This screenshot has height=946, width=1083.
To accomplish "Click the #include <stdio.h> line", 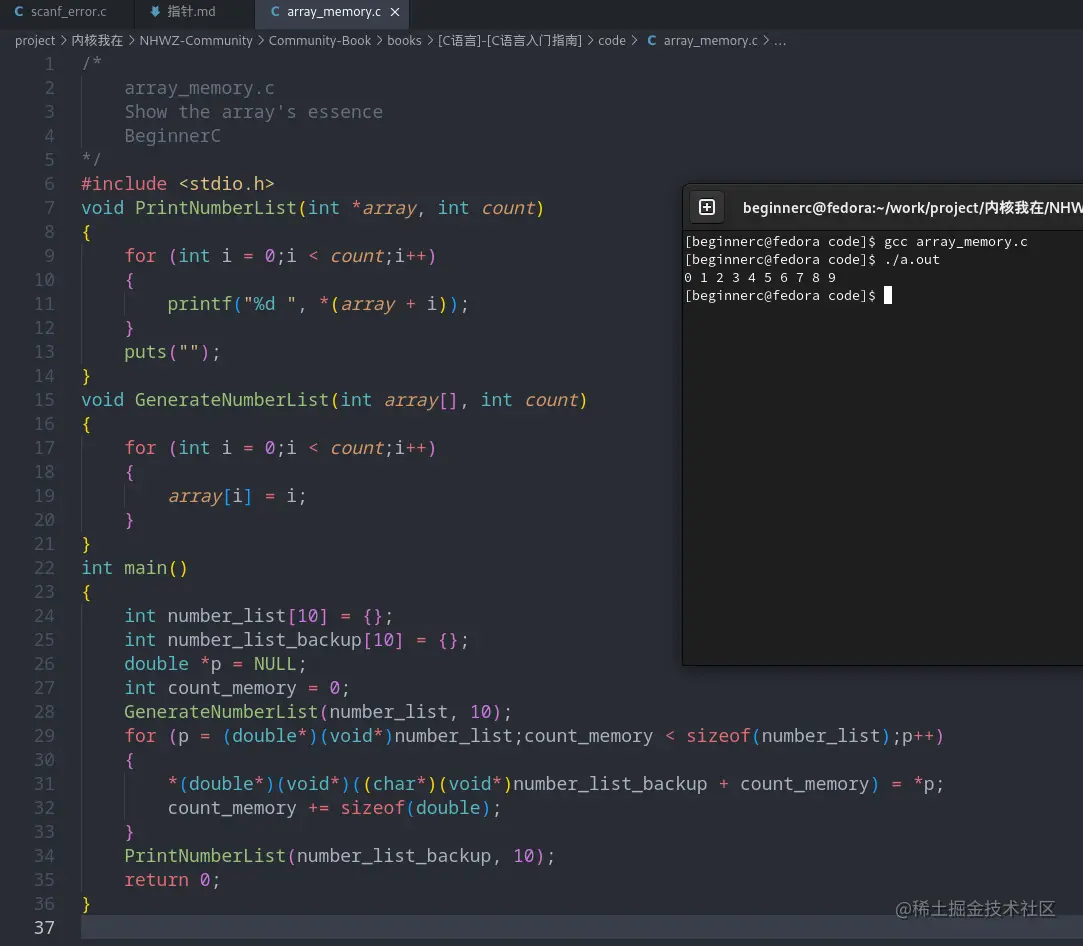I will 178,184.
